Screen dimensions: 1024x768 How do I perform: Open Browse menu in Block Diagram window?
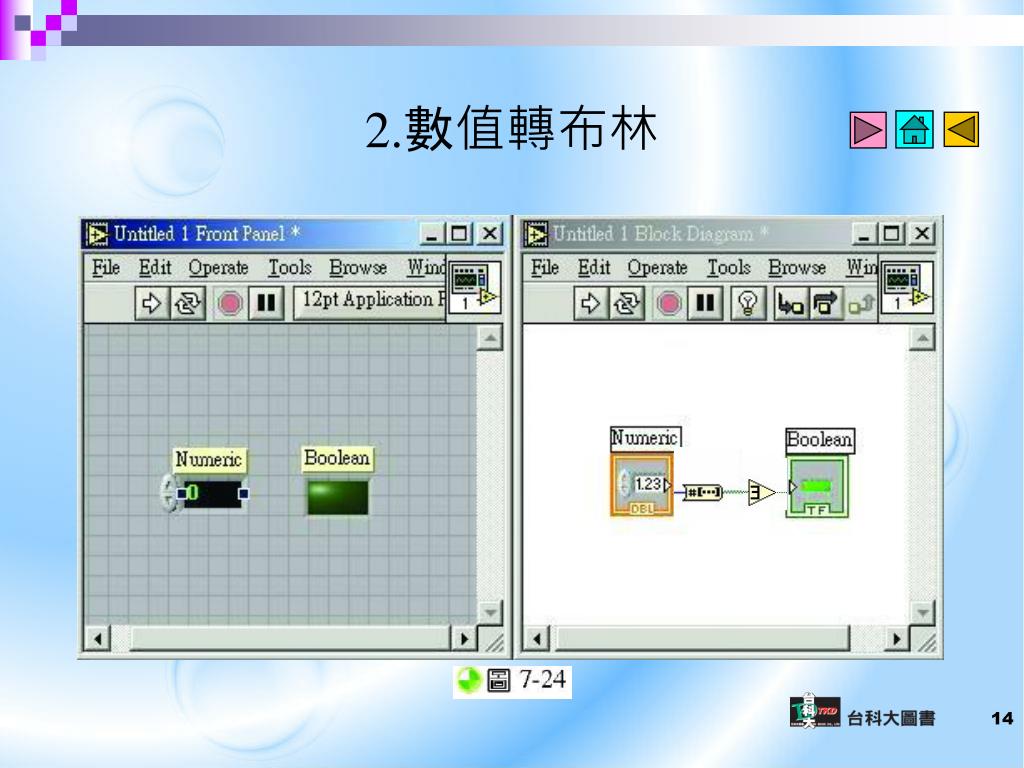797,268
